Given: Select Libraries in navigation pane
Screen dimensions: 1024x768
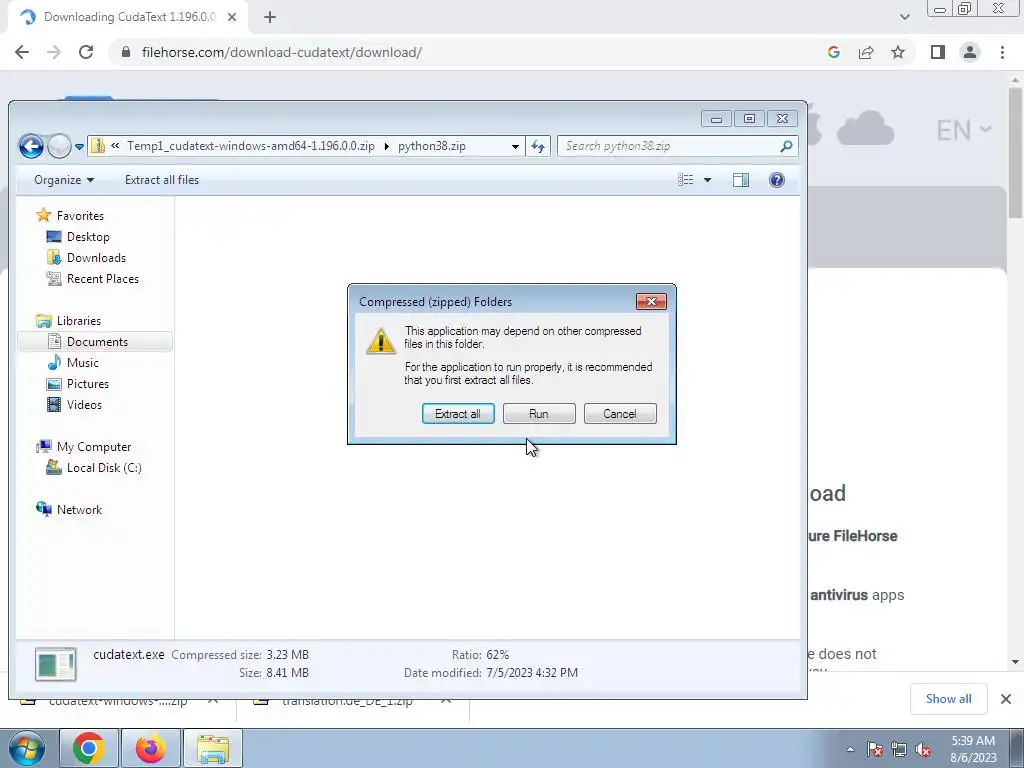Looking at the screenshot, I should [78, 321].
